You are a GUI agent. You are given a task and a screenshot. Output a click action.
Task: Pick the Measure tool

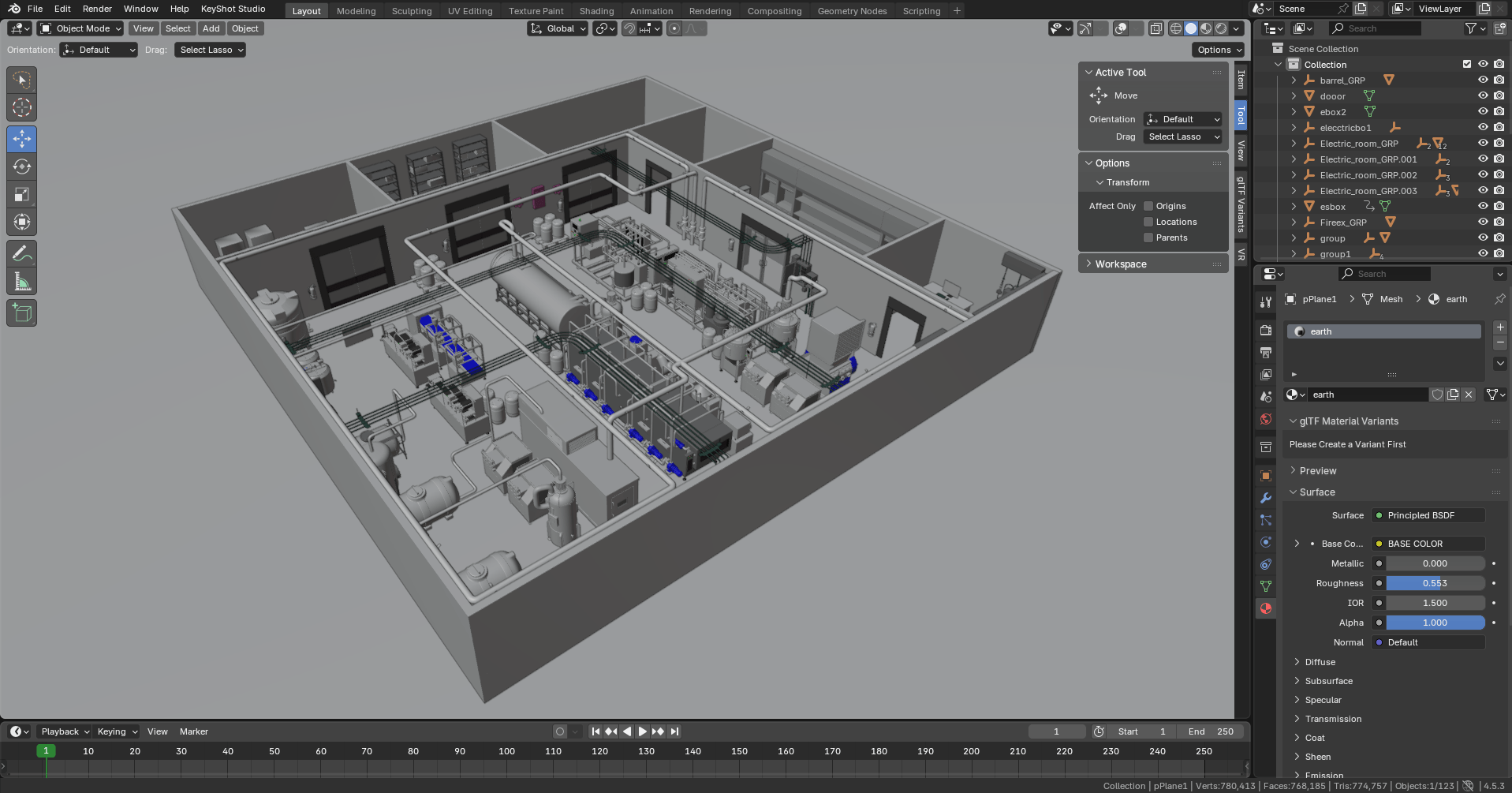[22, 282]
